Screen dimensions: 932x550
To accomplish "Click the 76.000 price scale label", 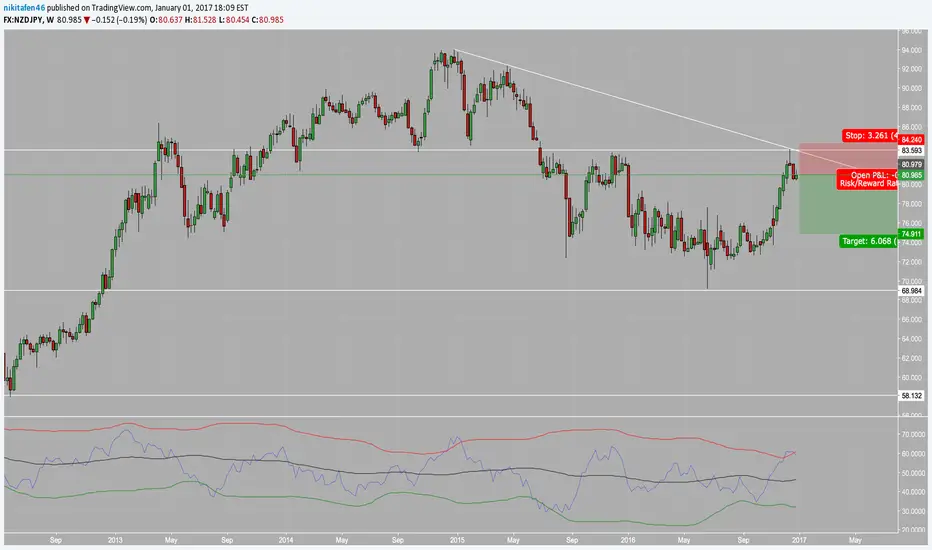I will click(911, 224).
